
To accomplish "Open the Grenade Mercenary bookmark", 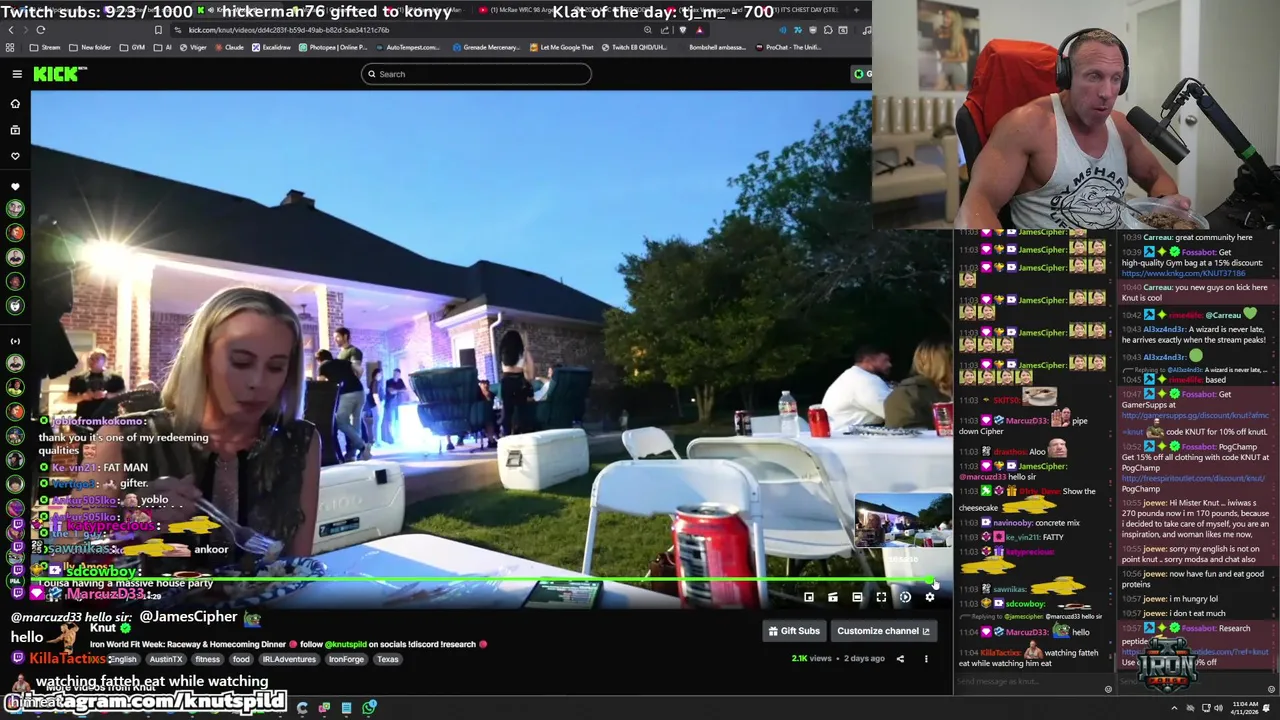I will coord(485,47).
